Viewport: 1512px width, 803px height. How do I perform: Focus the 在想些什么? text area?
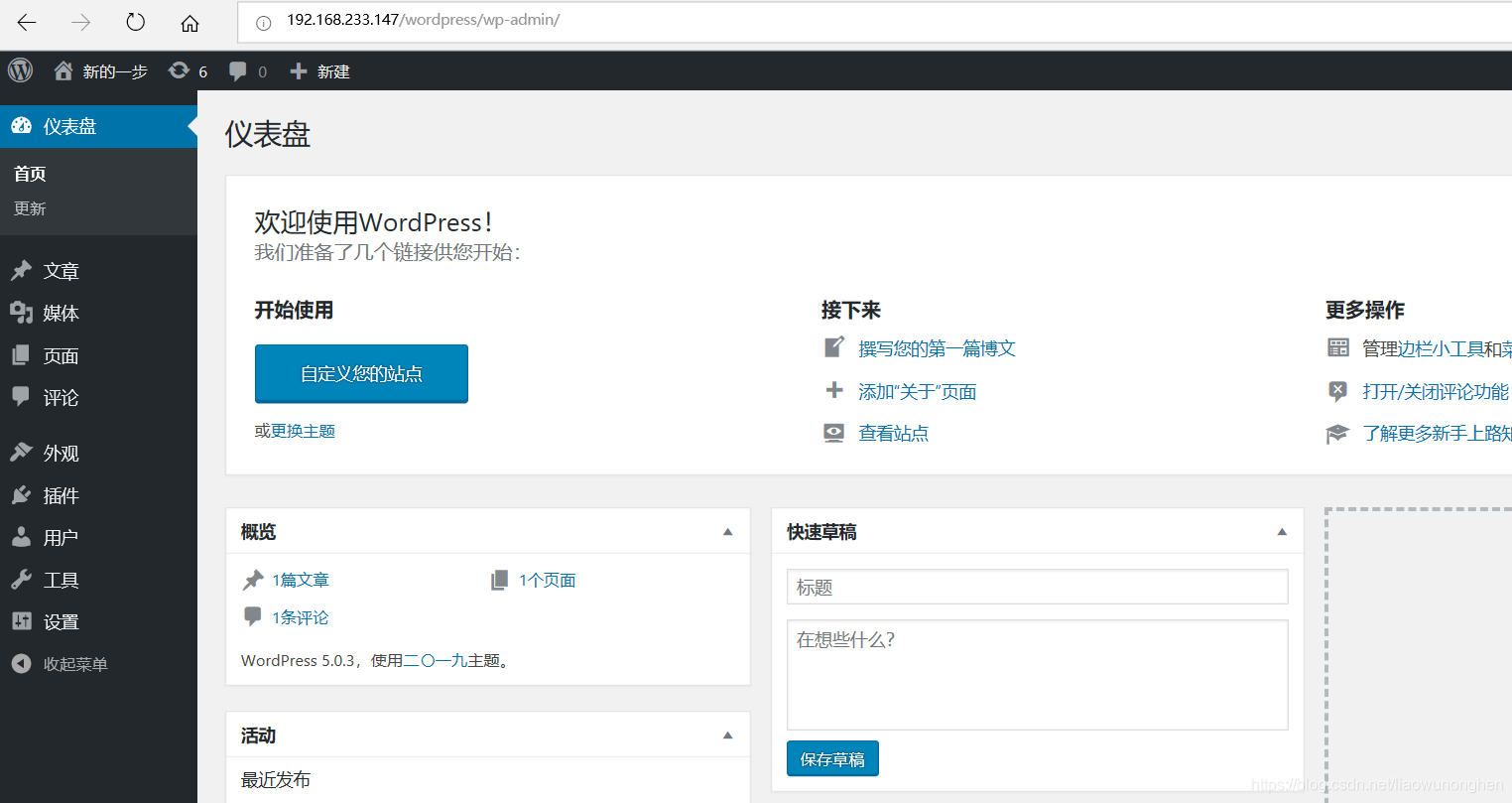pos(1038,675)
